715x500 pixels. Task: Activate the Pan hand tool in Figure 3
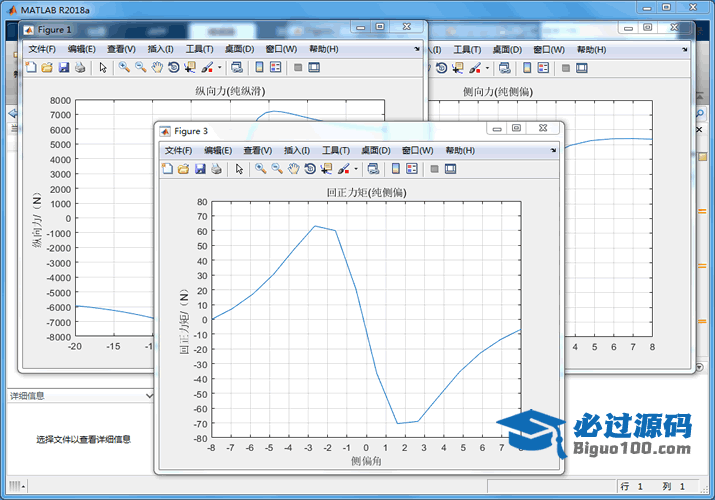pyautogui.click(x=293, y=169)
